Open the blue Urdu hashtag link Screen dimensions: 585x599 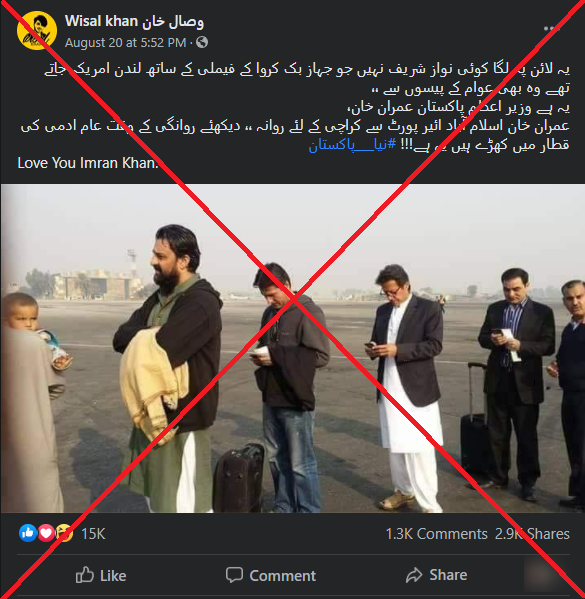click(352, 145)
